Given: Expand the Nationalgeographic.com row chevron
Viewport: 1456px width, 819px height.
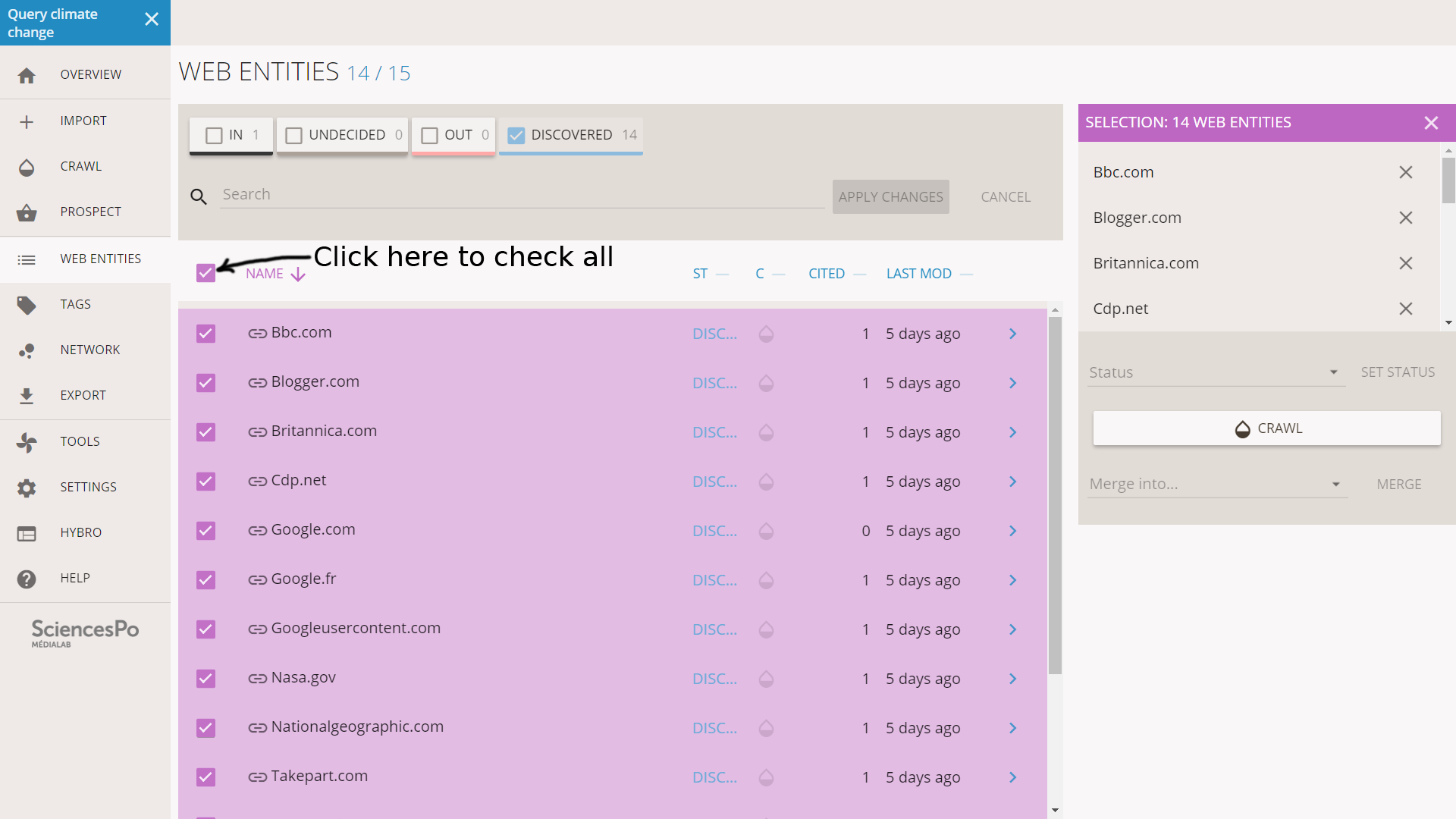Looking at the screenshot, I should click(x=1012, y=728).
